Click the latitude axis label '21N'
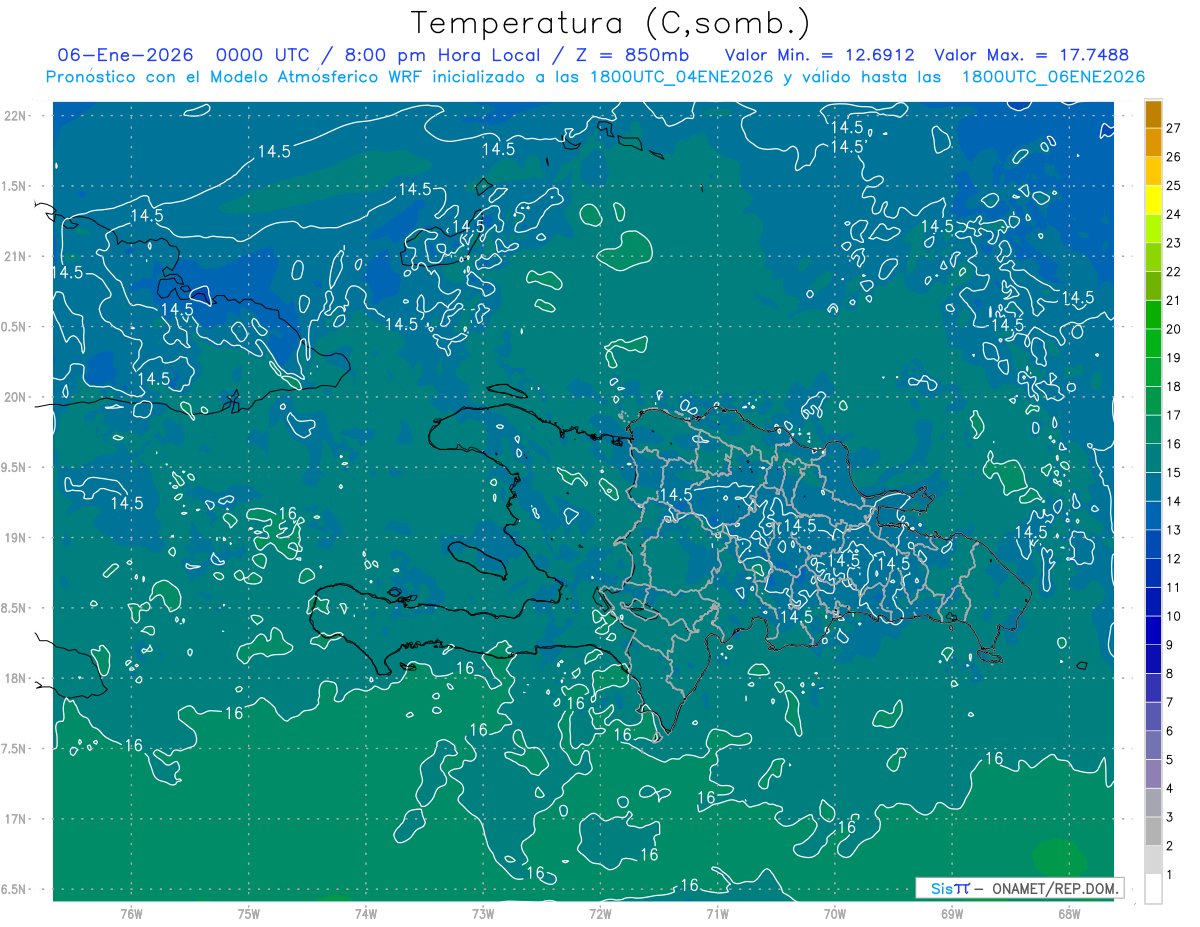Image resolution: width=1200 pixels, height=927 pixels. [x=17, y=256]
